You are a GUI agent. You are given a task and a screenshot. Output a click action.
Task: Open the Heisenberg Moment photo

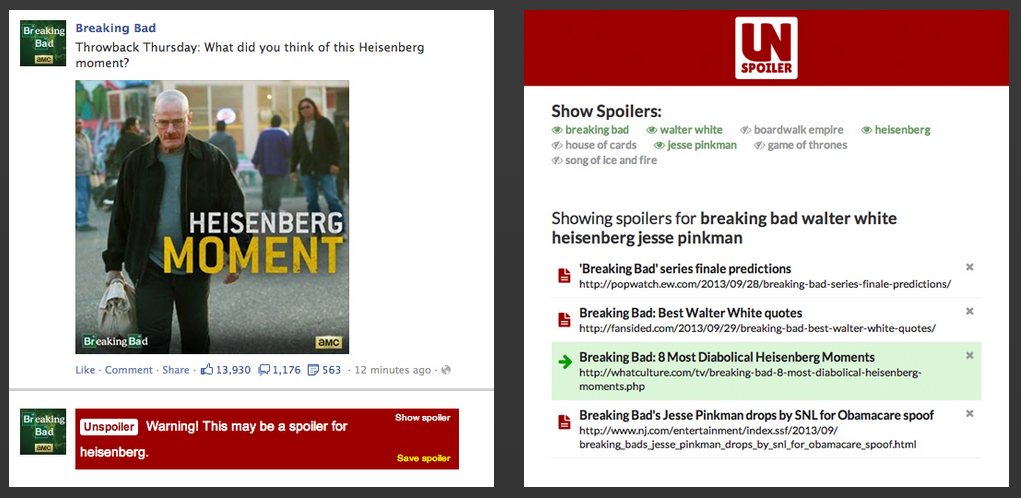[212, 217]
